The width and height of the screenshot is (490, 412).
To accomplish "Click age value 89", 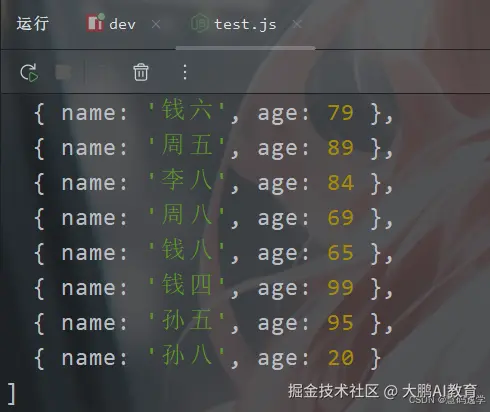I will click(340, 148).
